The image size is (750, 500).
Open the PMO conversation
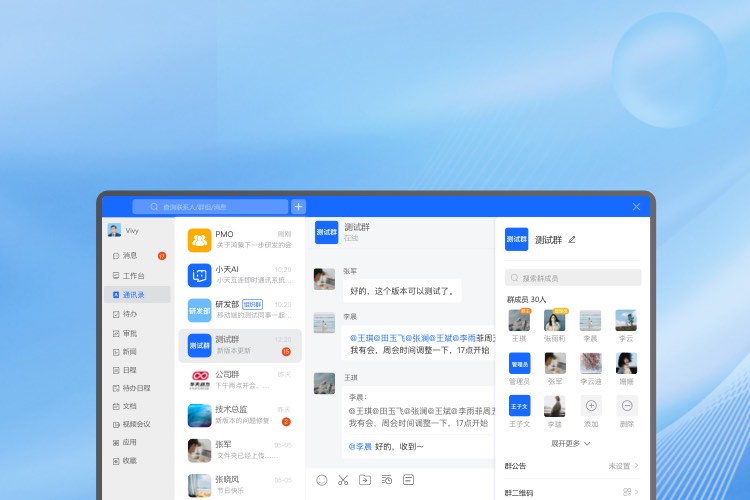click(240, 240)
